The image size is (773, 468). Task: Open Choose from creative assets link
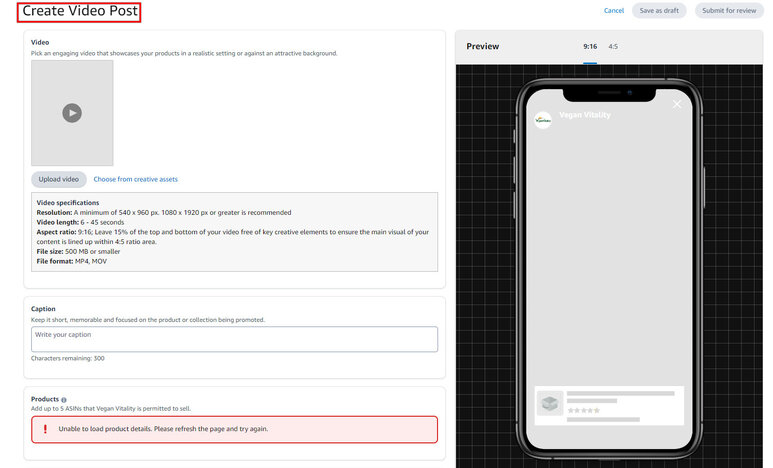pyautogui.click(x=136, y=179)
